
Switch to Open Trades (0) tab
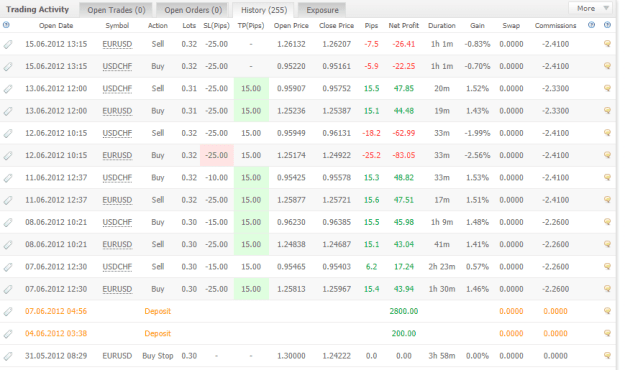point(116,10)
